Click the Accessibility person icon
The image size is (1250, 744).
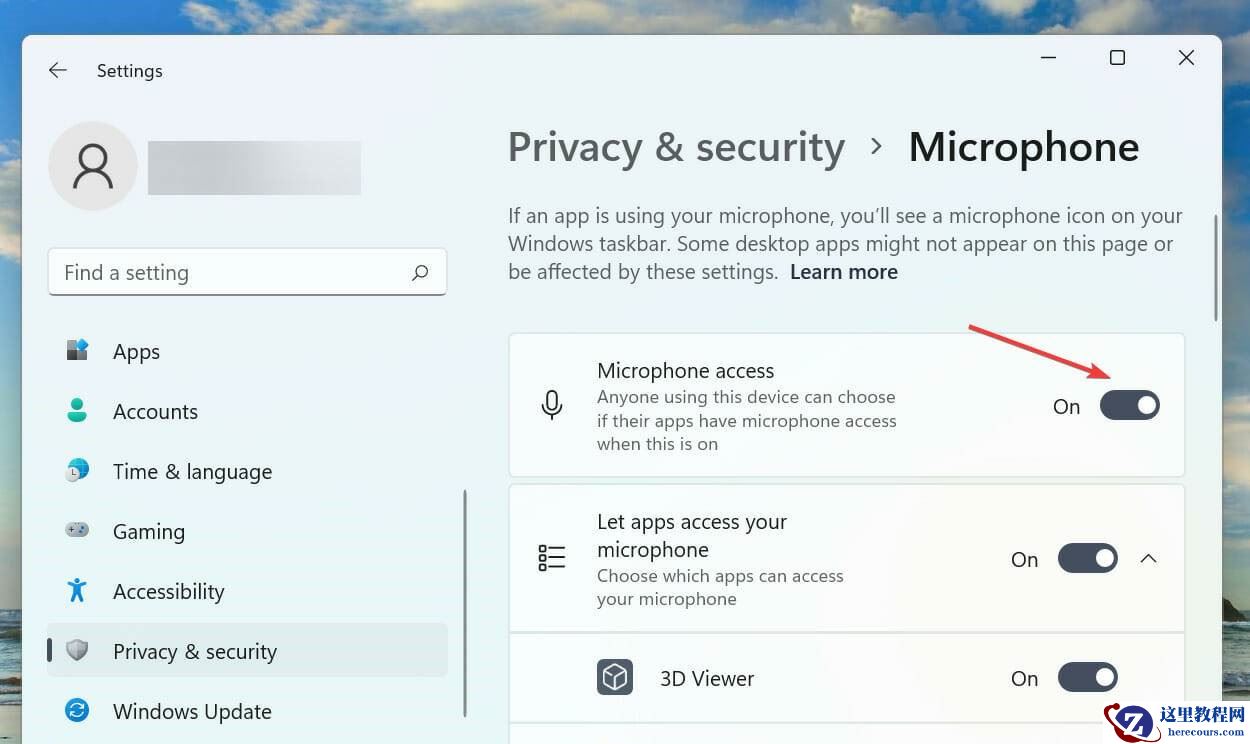pyautogui.click(x=76, y=591)
